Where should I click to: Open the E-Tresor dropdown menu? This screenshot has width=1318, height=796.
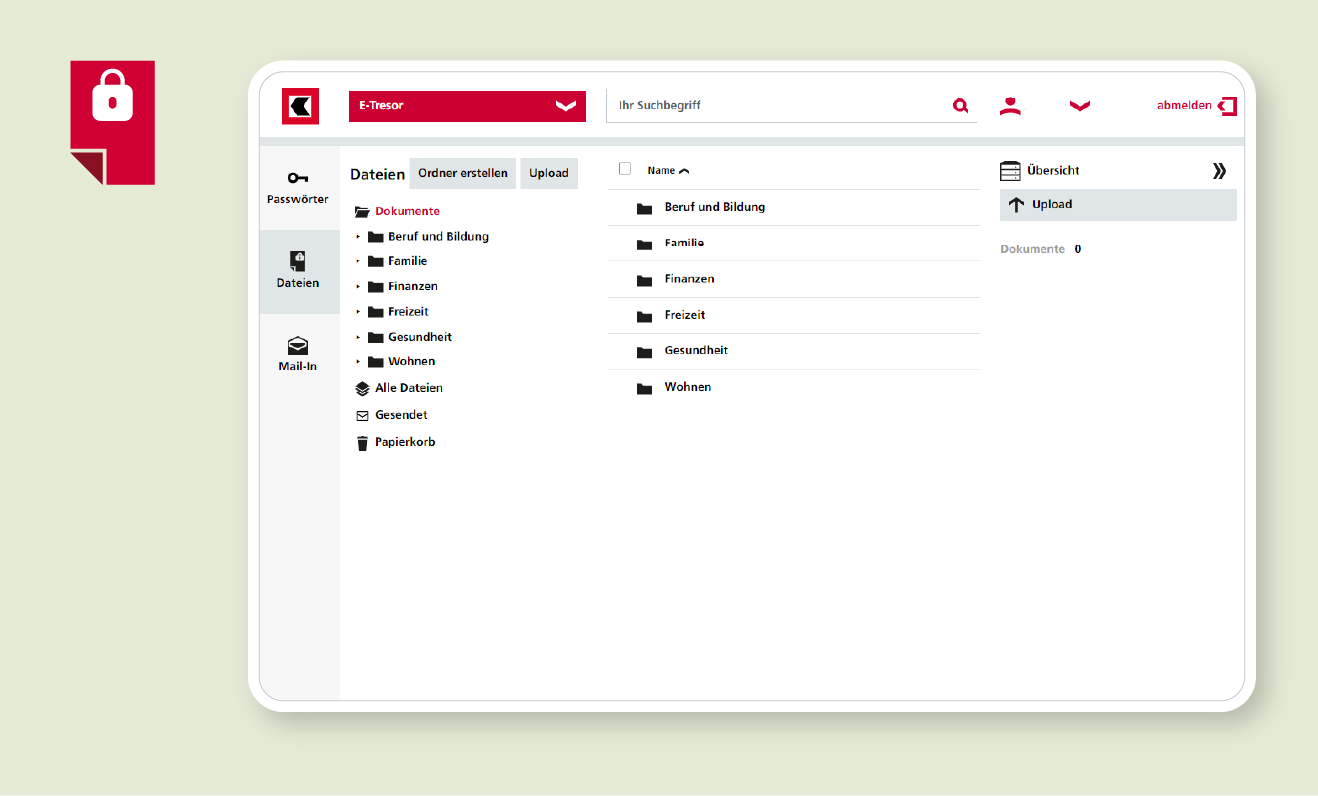tap(467, 106)
